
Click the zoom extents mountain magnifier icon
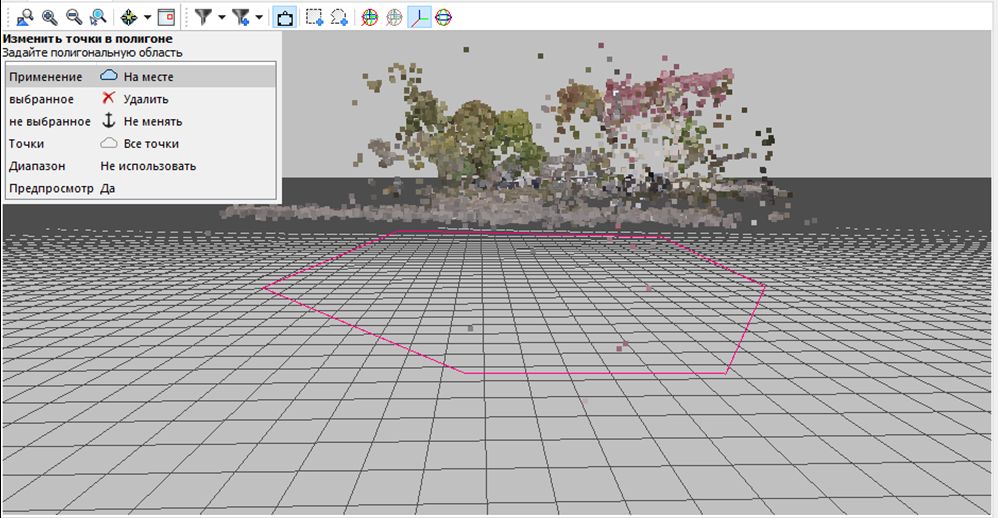click(x=26, y=17)
